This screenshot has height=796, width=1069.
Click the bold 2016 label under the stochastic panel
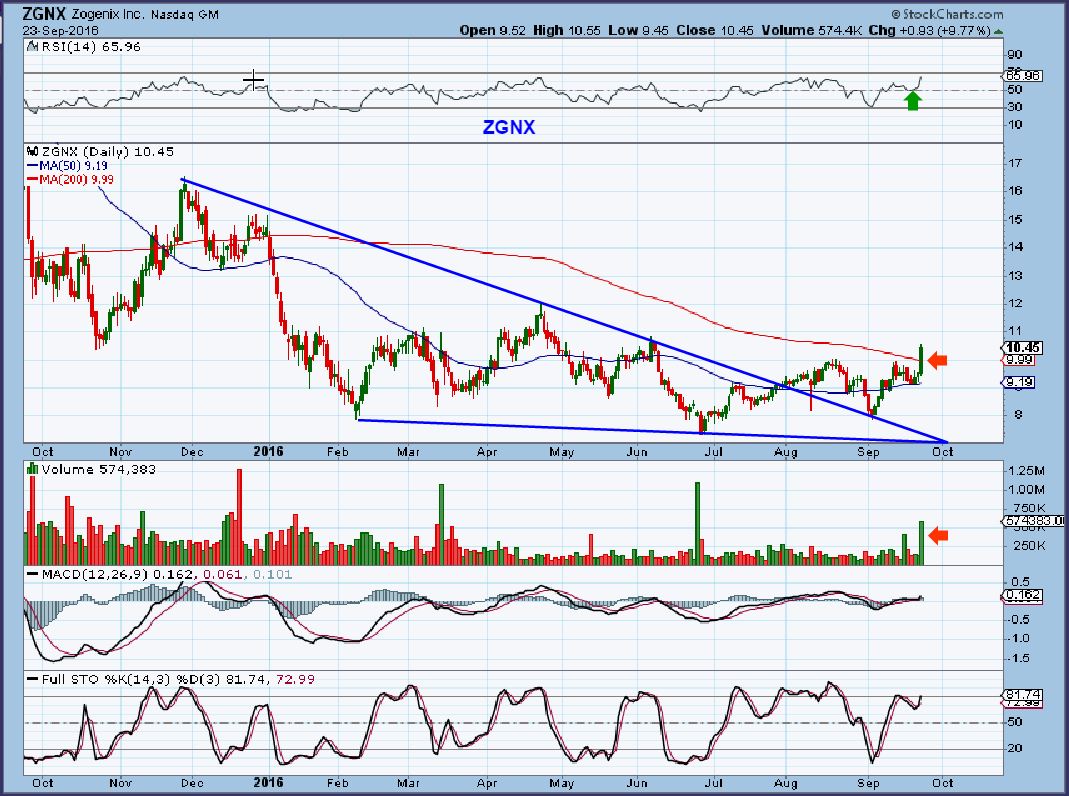coord(268,782)
